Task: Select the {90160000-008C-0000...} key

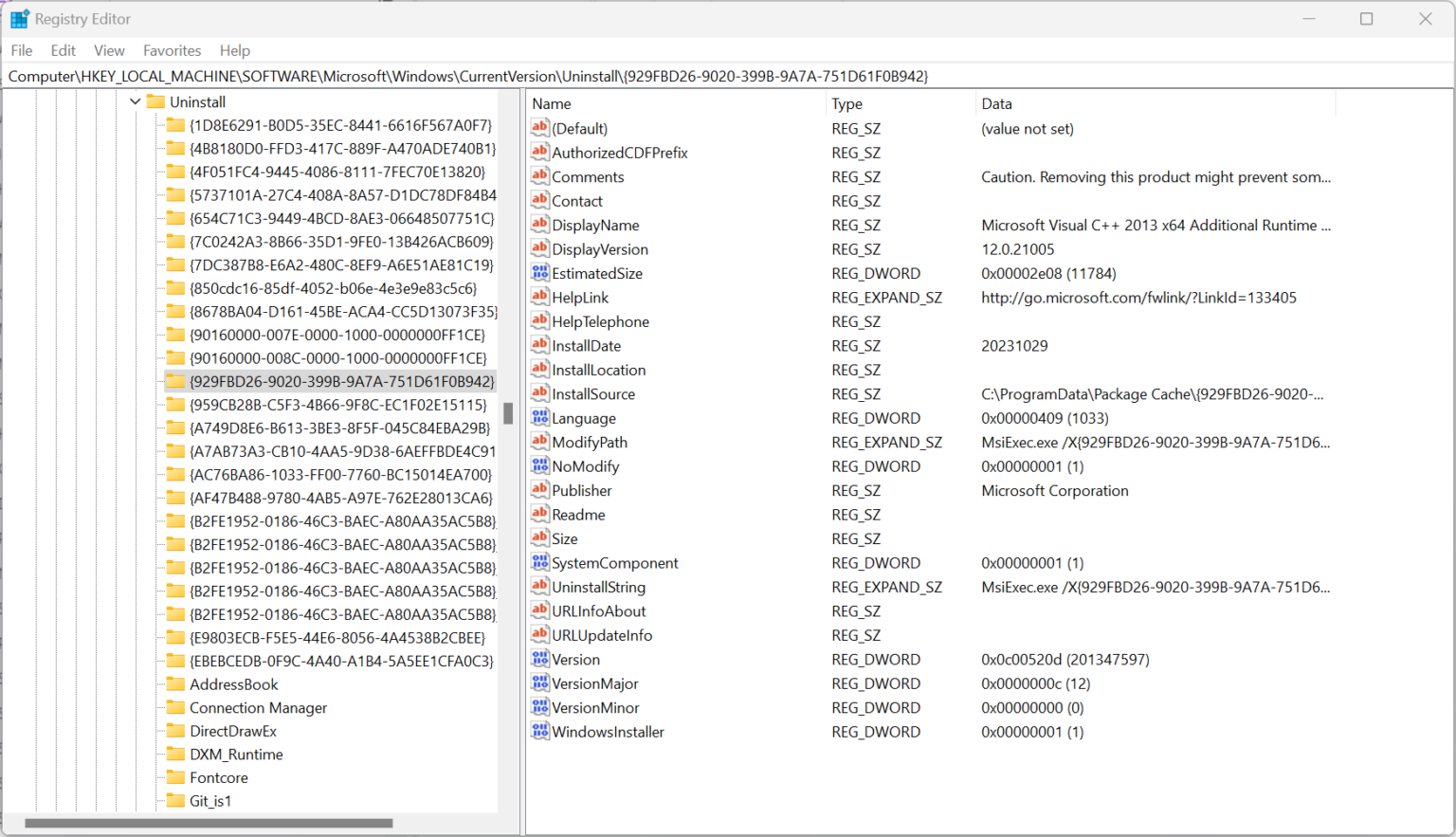Action: pos(338,358)
